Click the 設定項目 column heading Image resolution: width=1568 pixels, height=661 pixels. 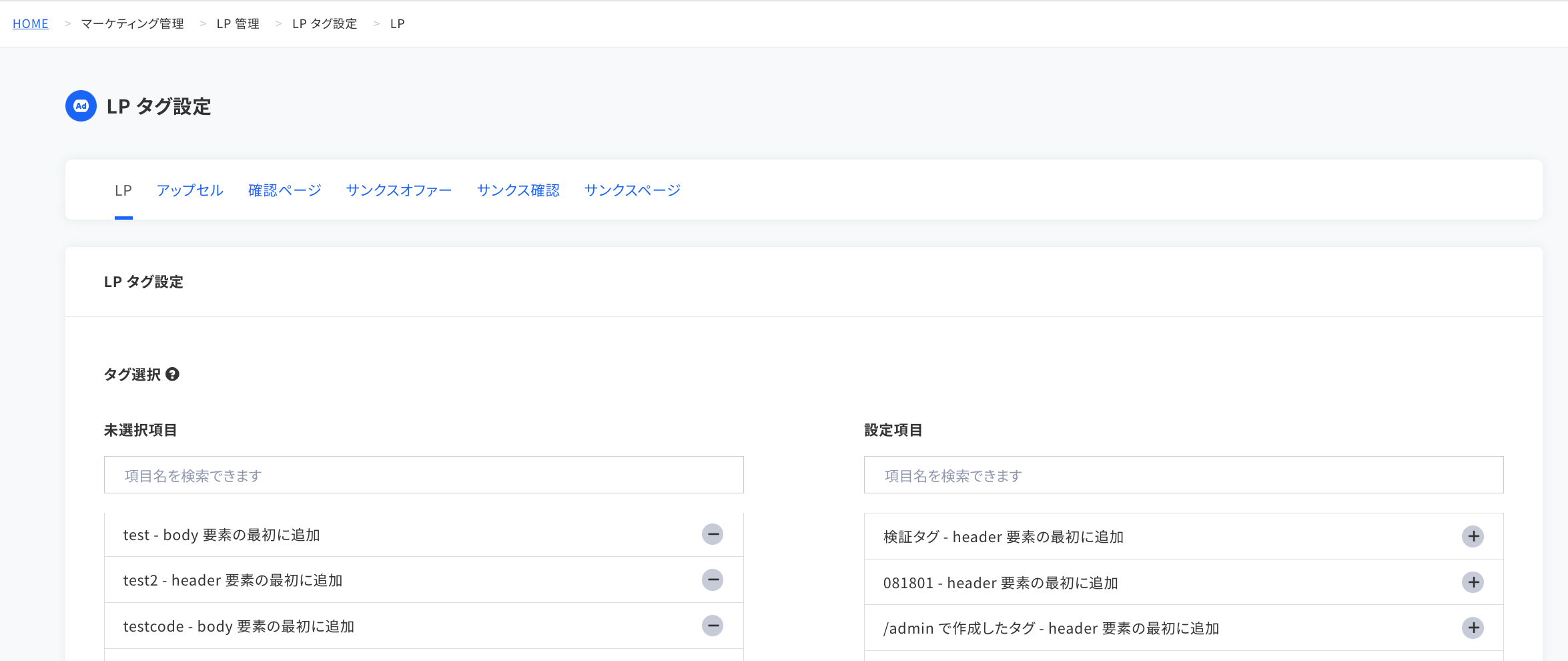(x=893, y=430)
